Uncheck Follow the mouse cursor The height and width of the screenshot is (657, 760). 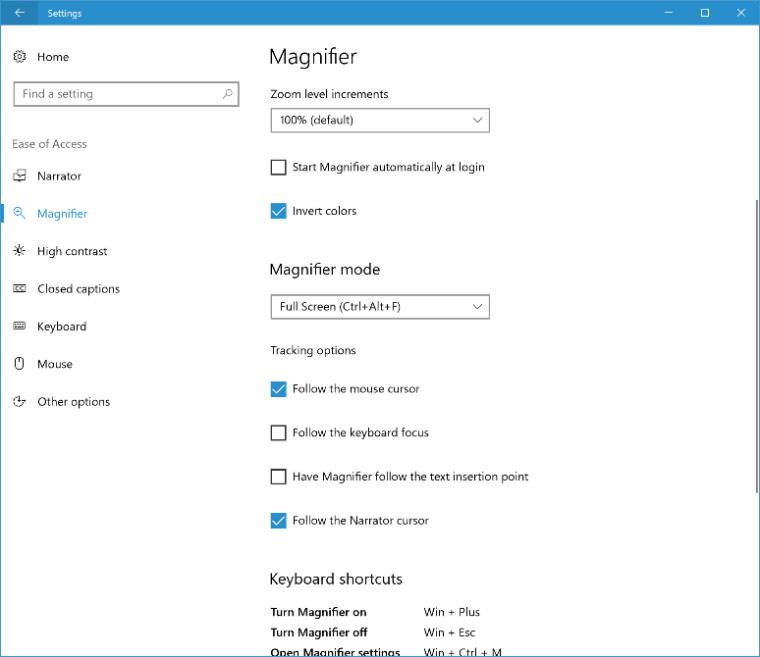(278, 389)
